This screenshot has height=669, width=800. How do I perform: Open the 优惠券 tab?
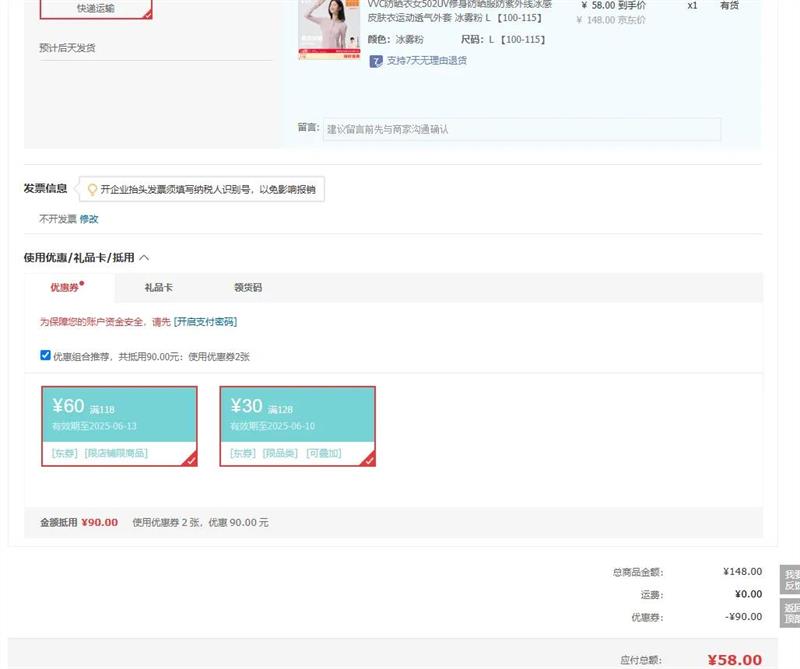[x=64, y=288]
